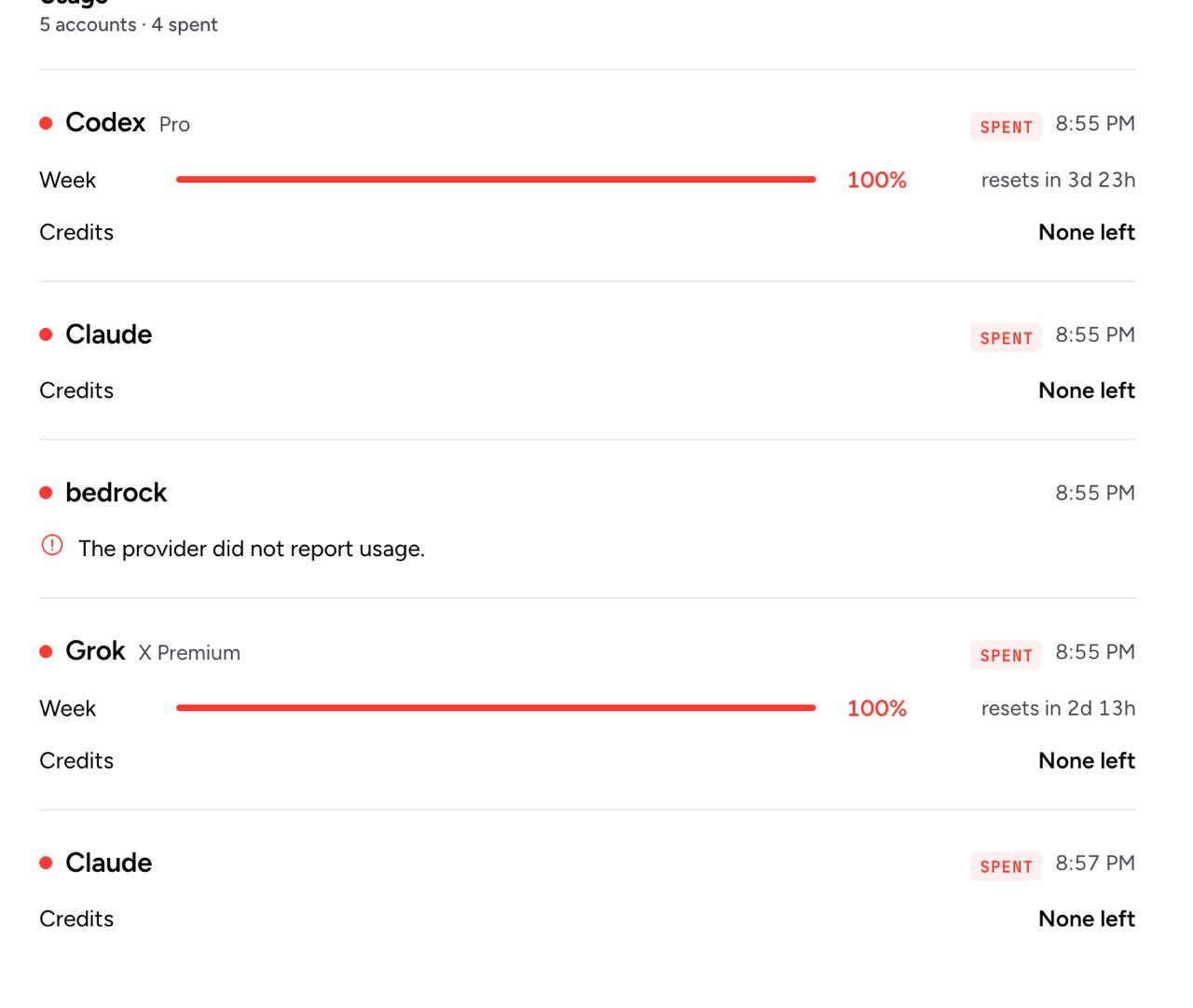Click the red status dot beside Codex
The width and height of the screenshot is (1193, 1008).
pos(46,123)
